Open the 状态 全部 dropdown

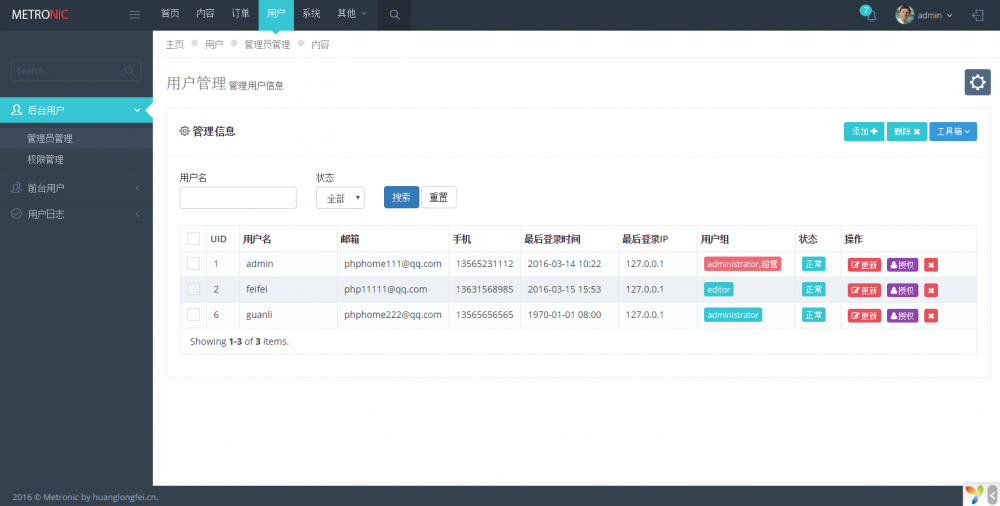pos(341,198)
